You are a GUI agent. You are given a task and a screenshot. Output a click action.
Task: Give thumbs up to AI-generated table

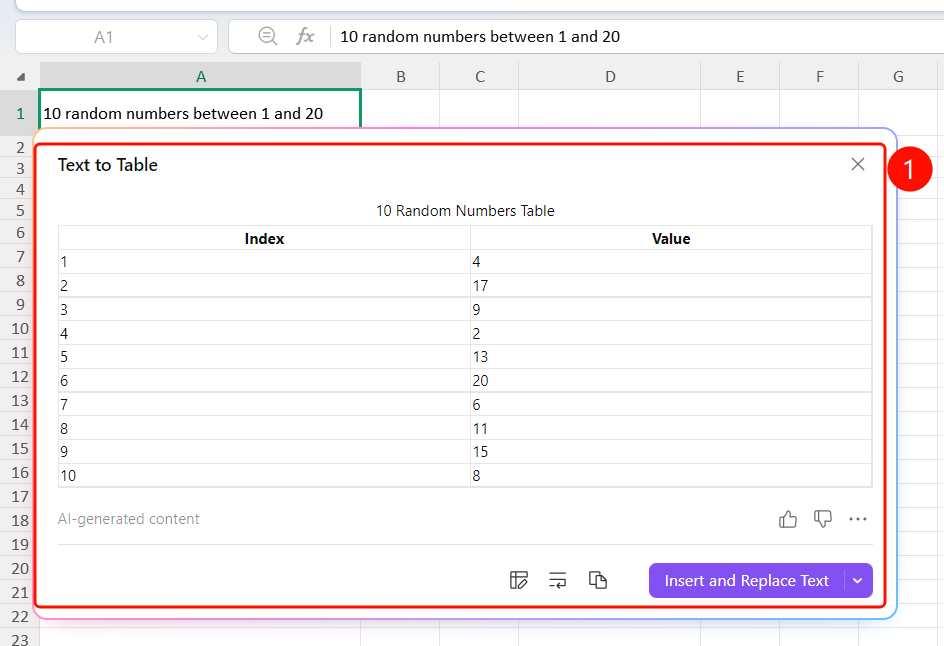coord(787,519)
